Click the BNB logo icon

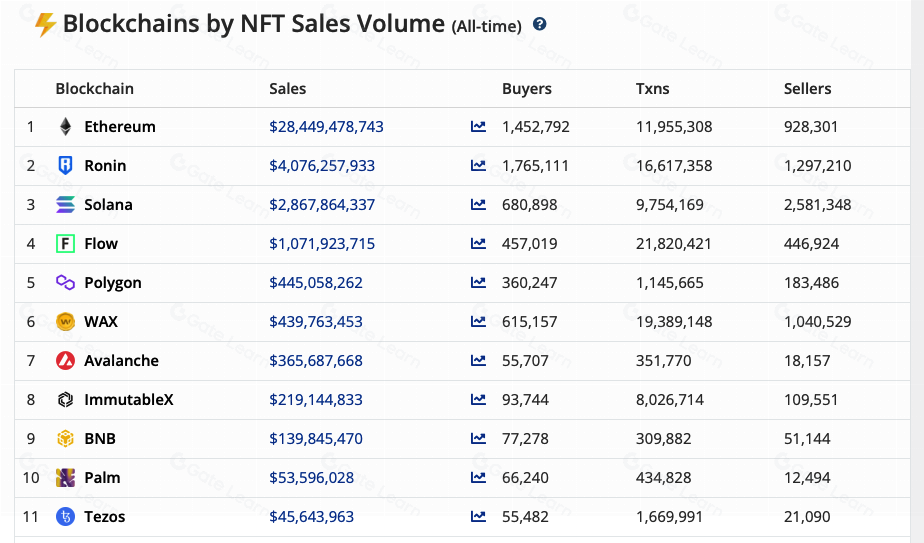point(65,439)
